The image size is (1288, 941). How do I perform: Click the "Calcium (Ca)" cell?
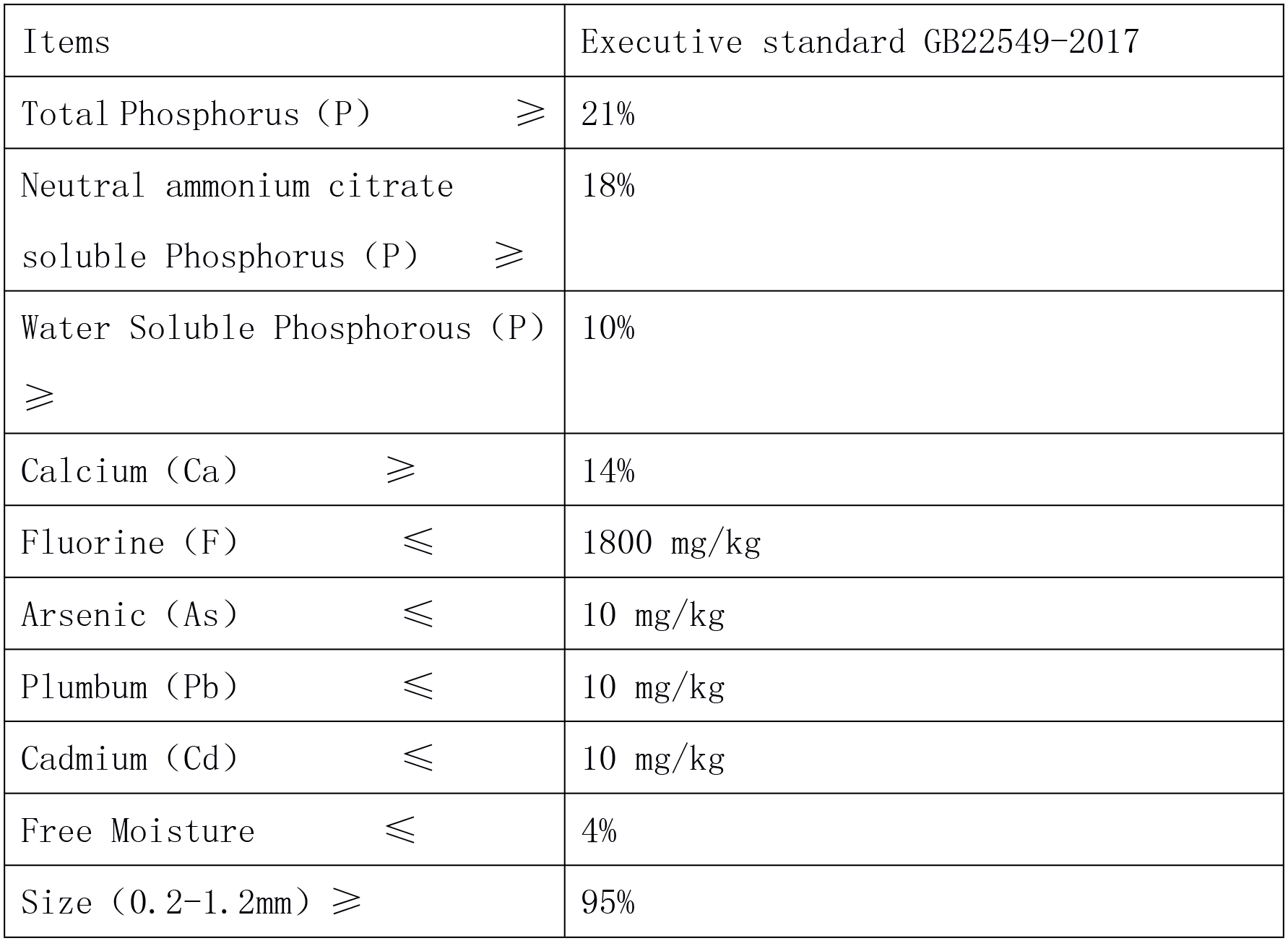(x=130, y=471)
